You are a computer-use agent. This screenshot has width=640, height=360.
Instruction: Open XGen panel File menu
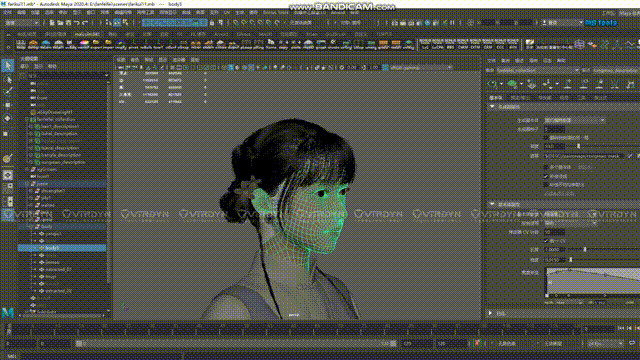tap(492, 60)
